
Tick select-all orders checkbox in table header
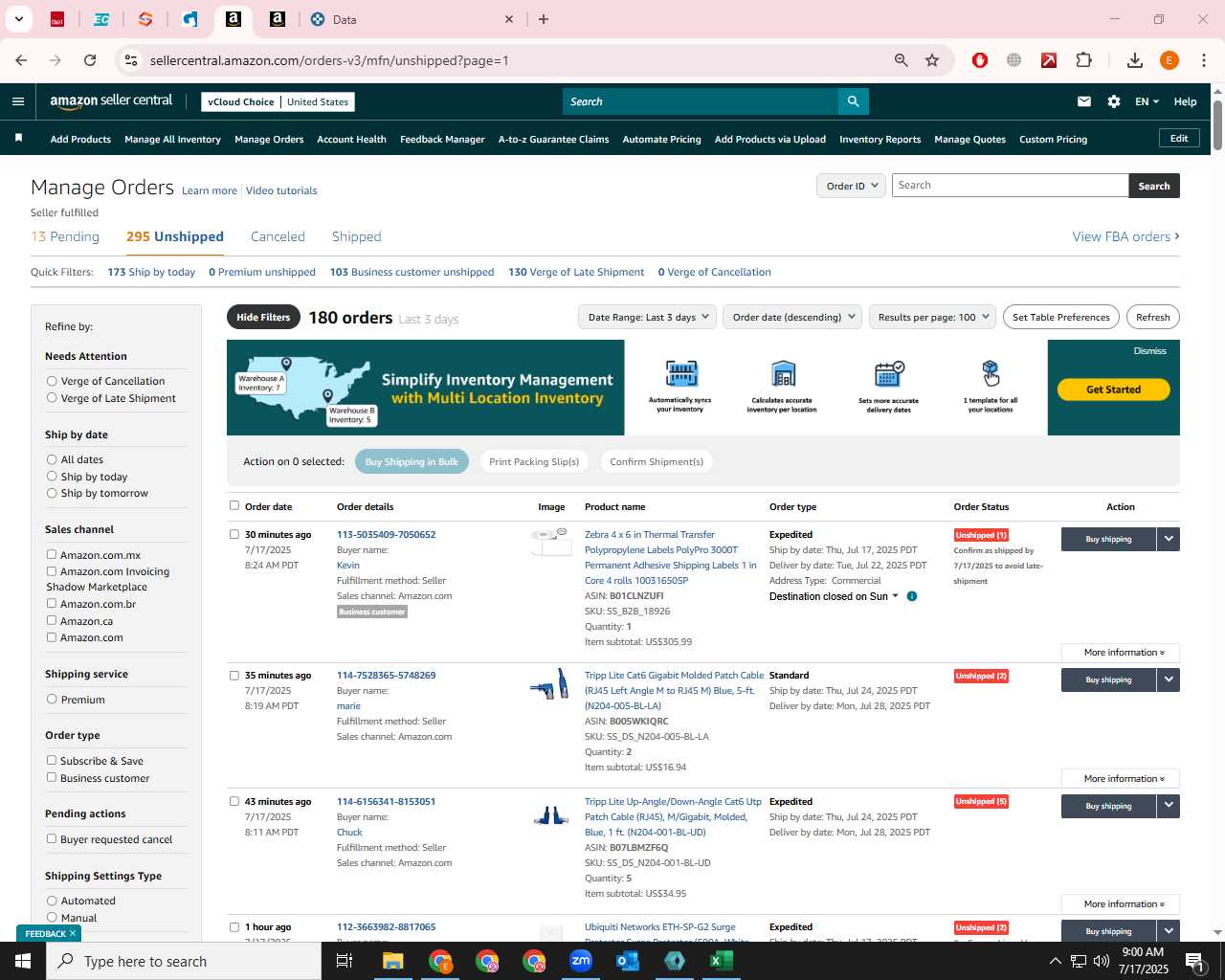pyautogui.click(x=234, y=505)
